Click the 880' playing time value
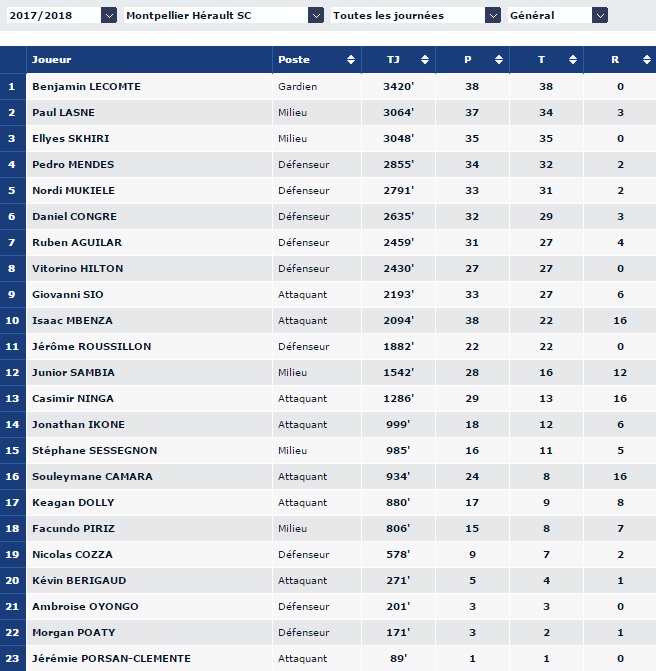 pos(398,502)
